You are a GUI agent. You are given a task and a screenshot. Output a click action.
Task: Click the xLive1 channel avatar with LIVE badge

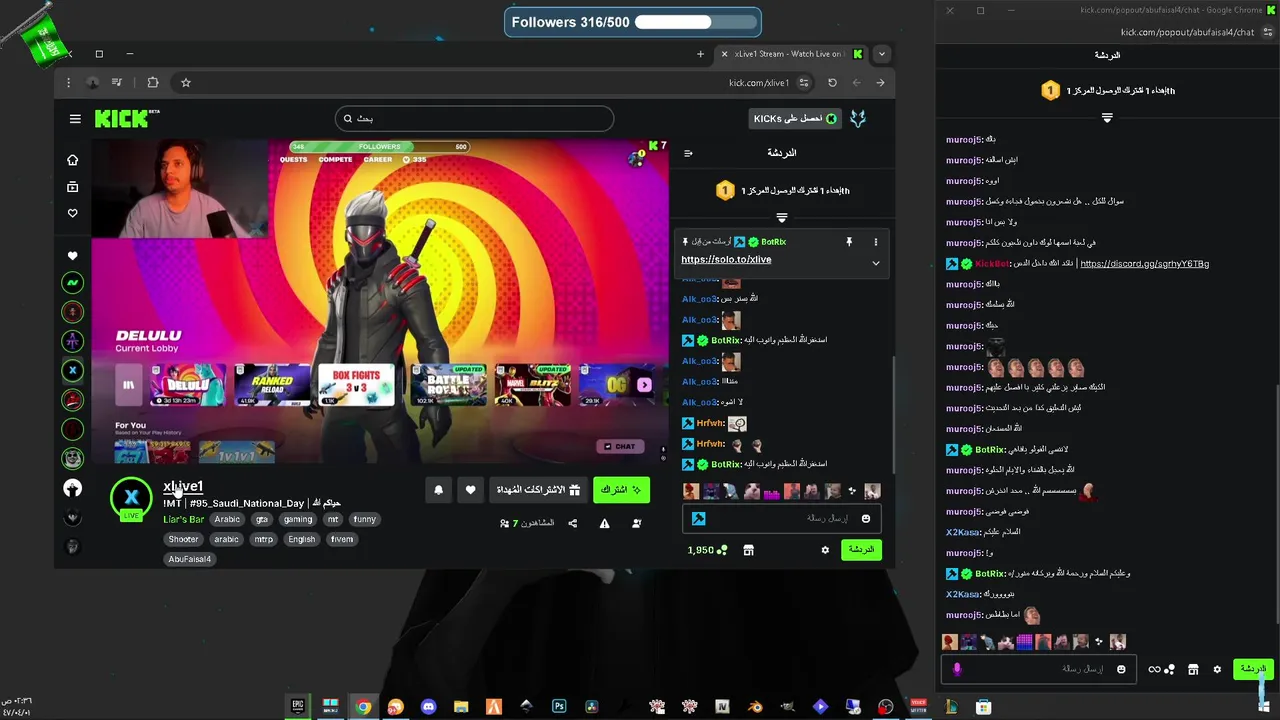[x=131, y=498]
